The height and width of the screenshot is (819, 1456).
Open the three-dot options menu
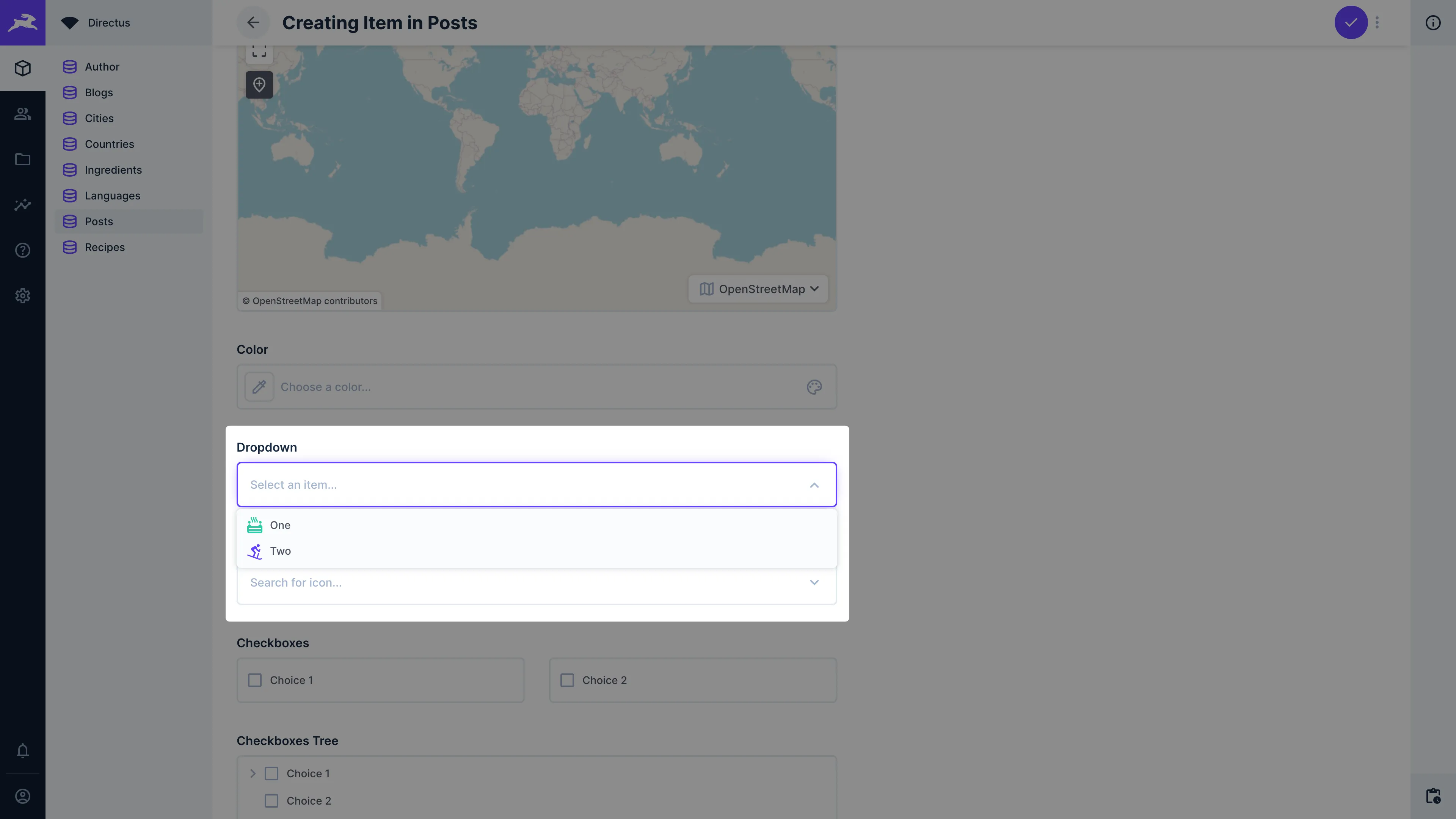1377,23
